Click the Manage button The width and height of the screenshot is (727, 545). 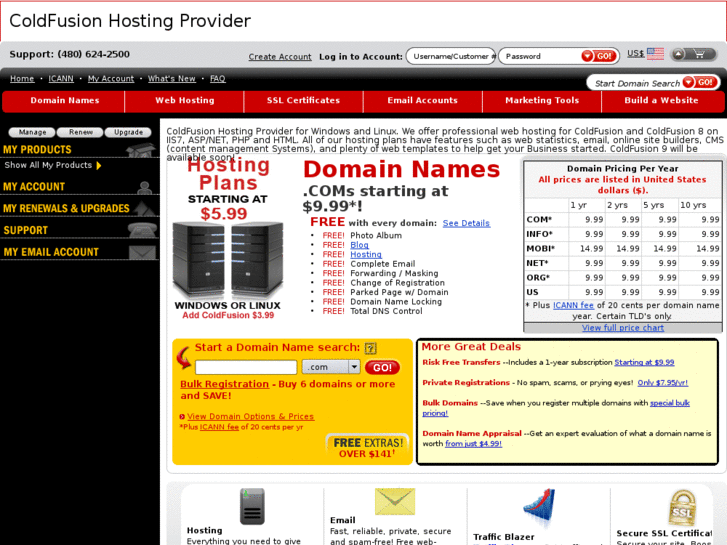[x=32, y=132]
